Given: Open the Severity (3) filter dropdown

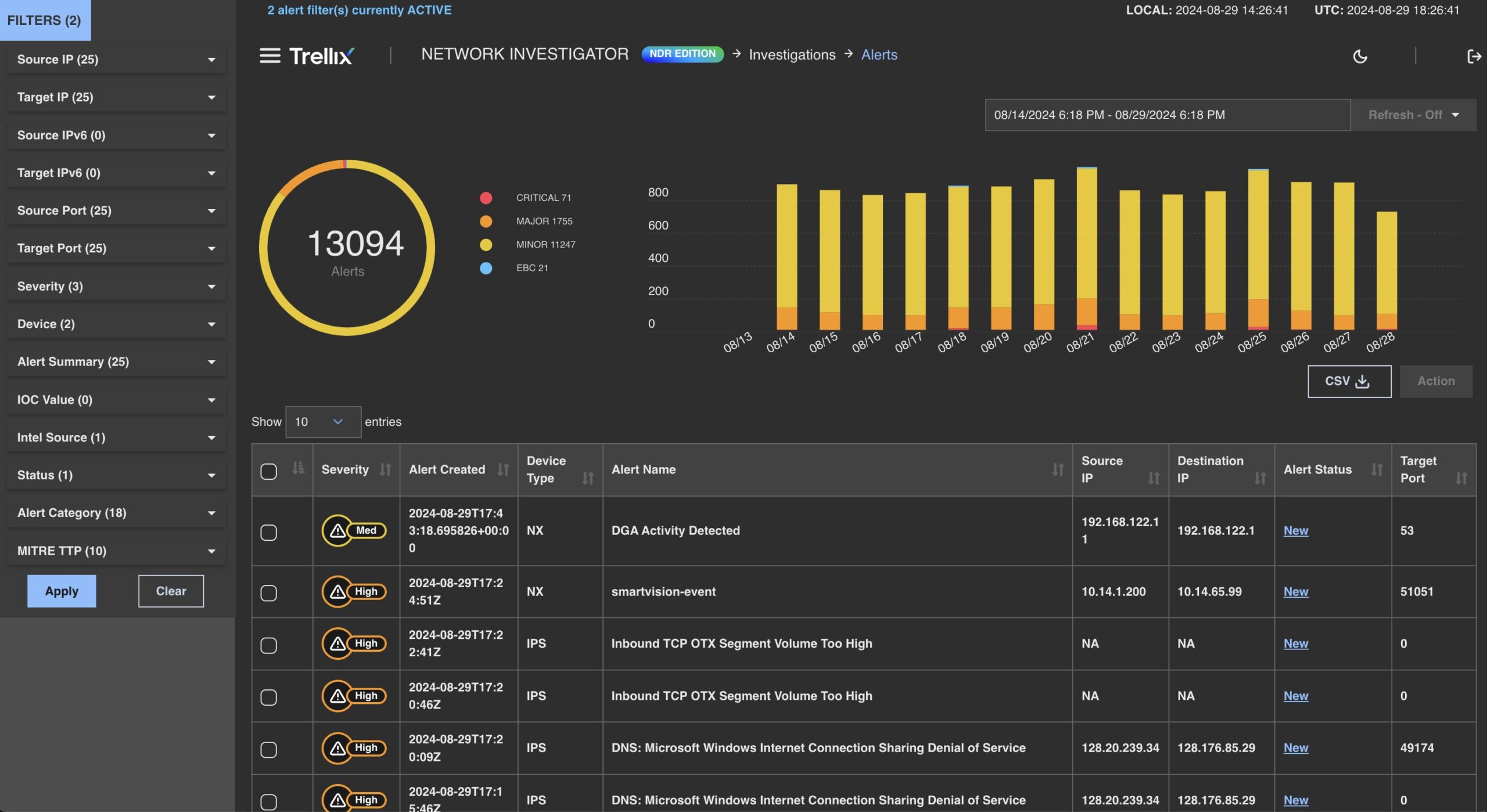Looking at the screenshot, I should pos(116,286).
